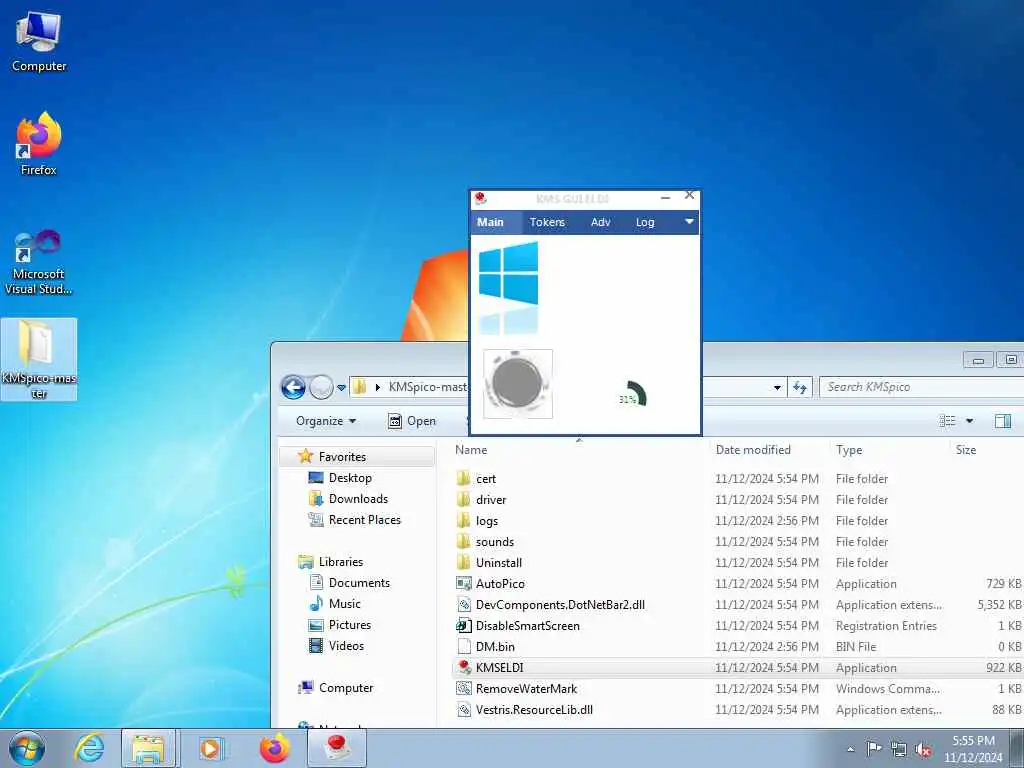The height and width of the screenshot is (768, 1024).
Task: Expand the address bar history dropdown
Action: (776, 387)
